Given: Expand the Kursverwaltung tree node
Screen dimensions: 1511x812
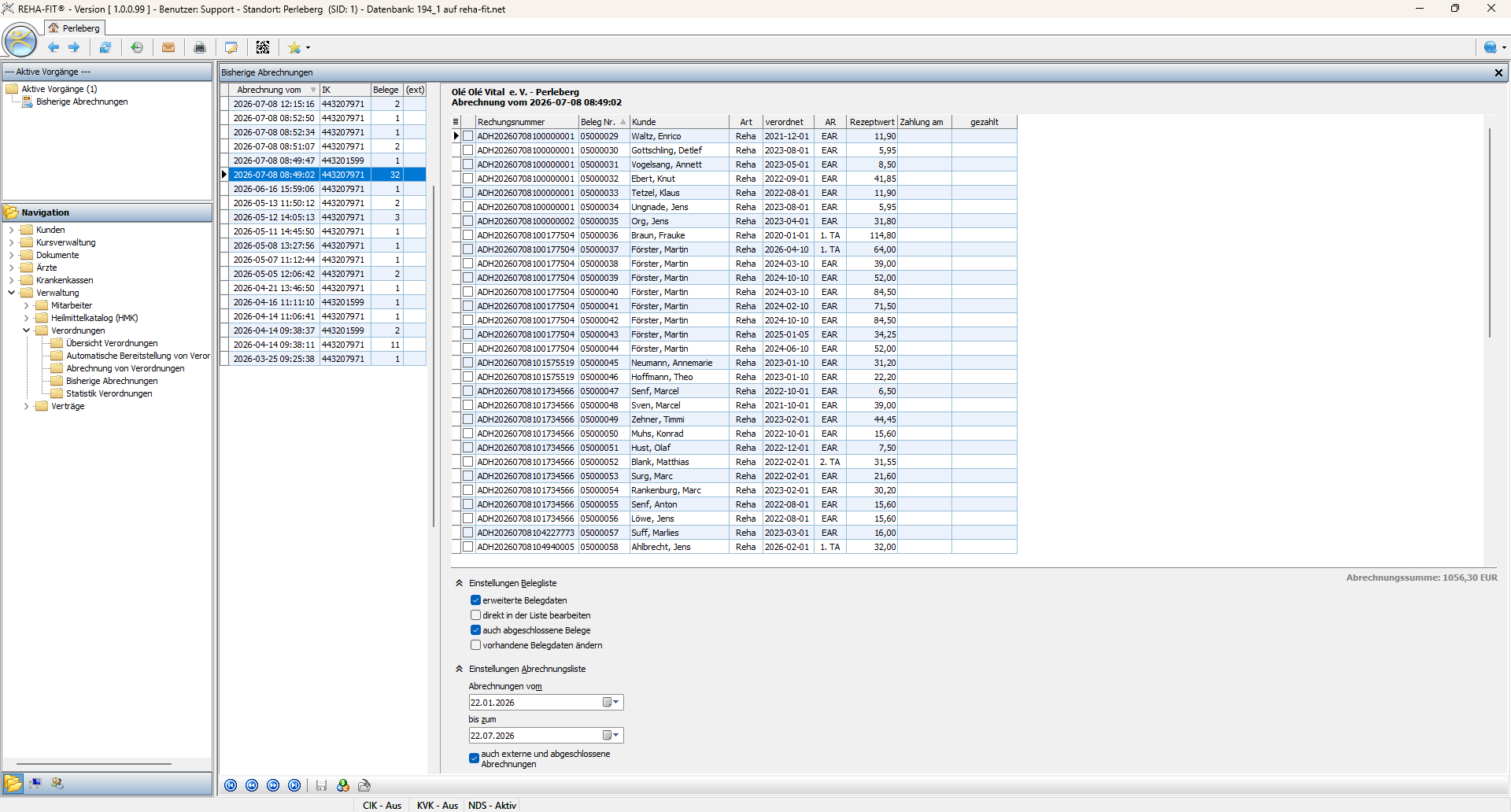Looking at the screenshot, I should click(x=12, y=242).
